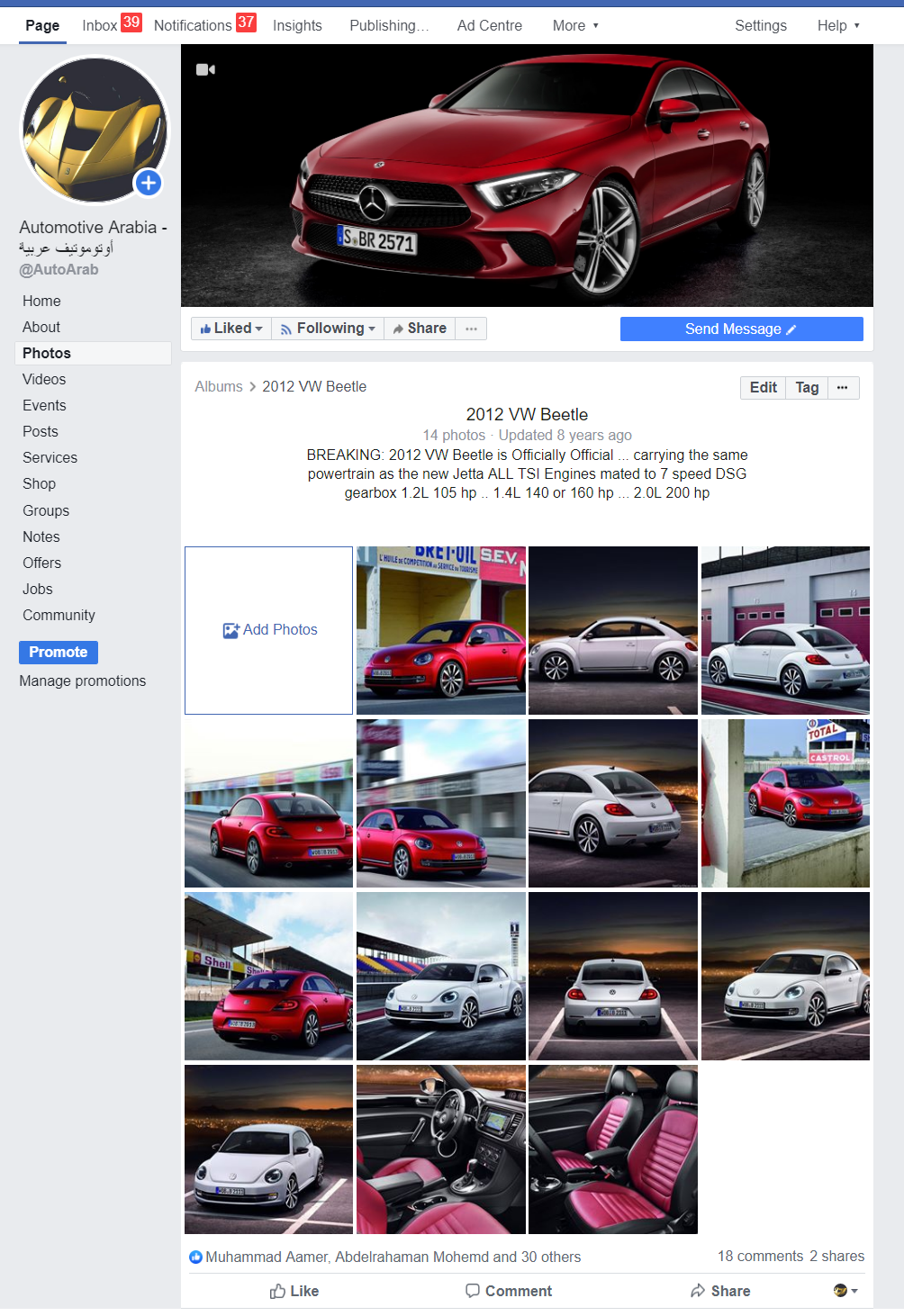The width and height of the screenshot is (904, 1316).
Task: Open Posts in the sidebar
Action: (41, 431)
